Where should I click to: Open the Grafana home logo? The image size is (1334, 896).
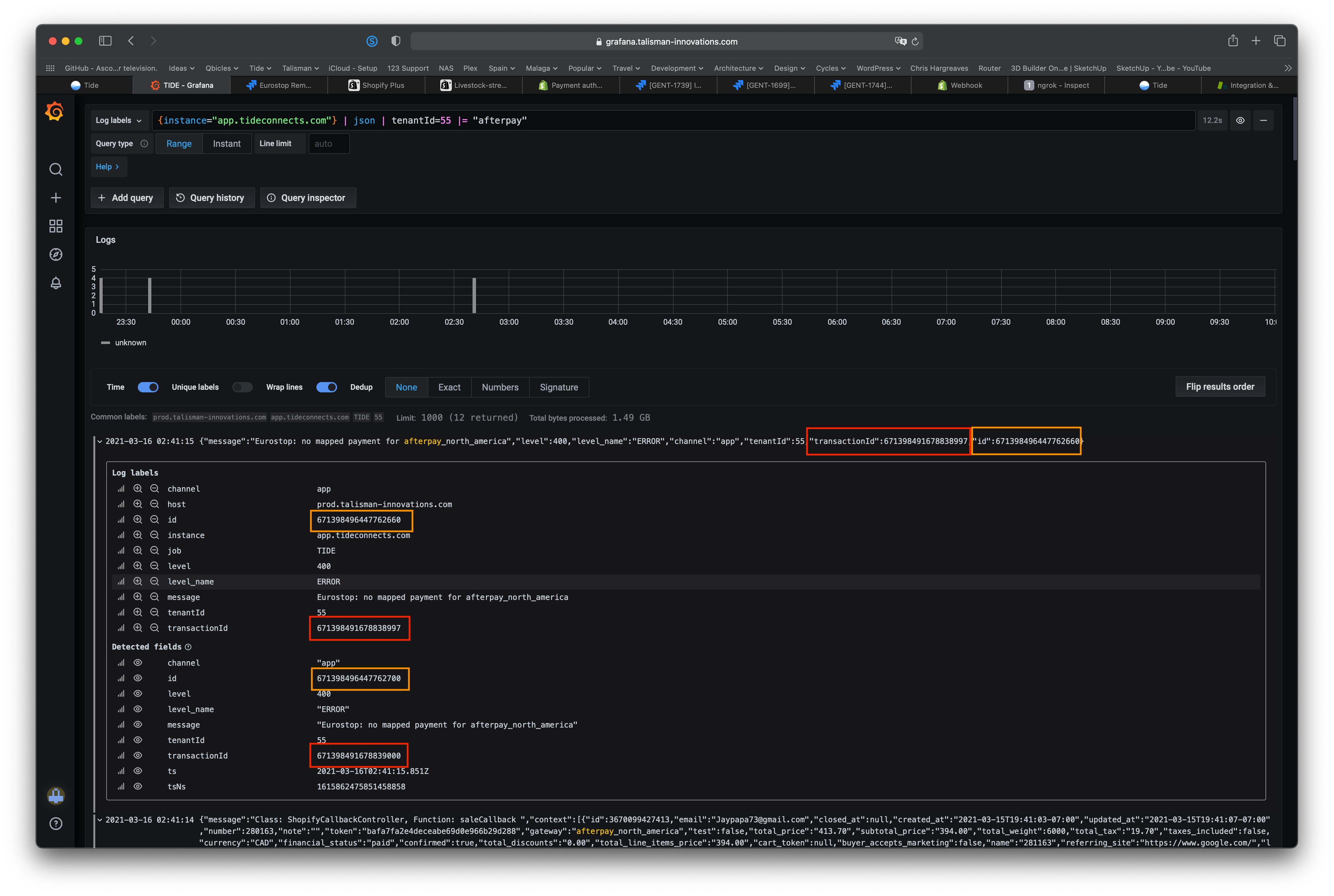55,111
